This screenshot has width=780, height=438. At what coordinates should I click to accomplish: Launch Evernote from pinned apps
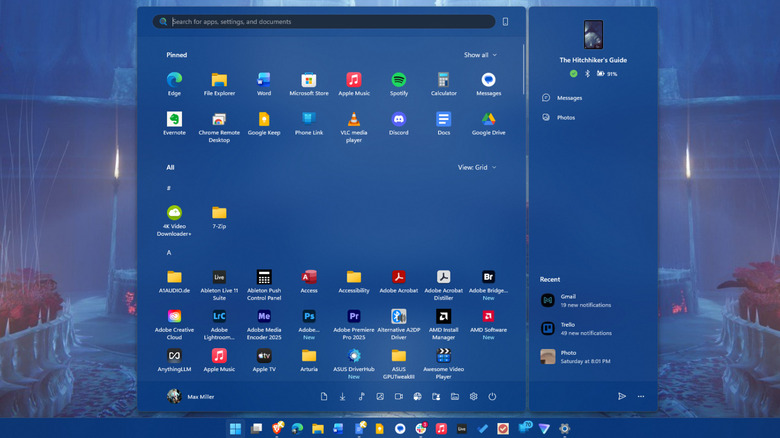tap(174, 123)
